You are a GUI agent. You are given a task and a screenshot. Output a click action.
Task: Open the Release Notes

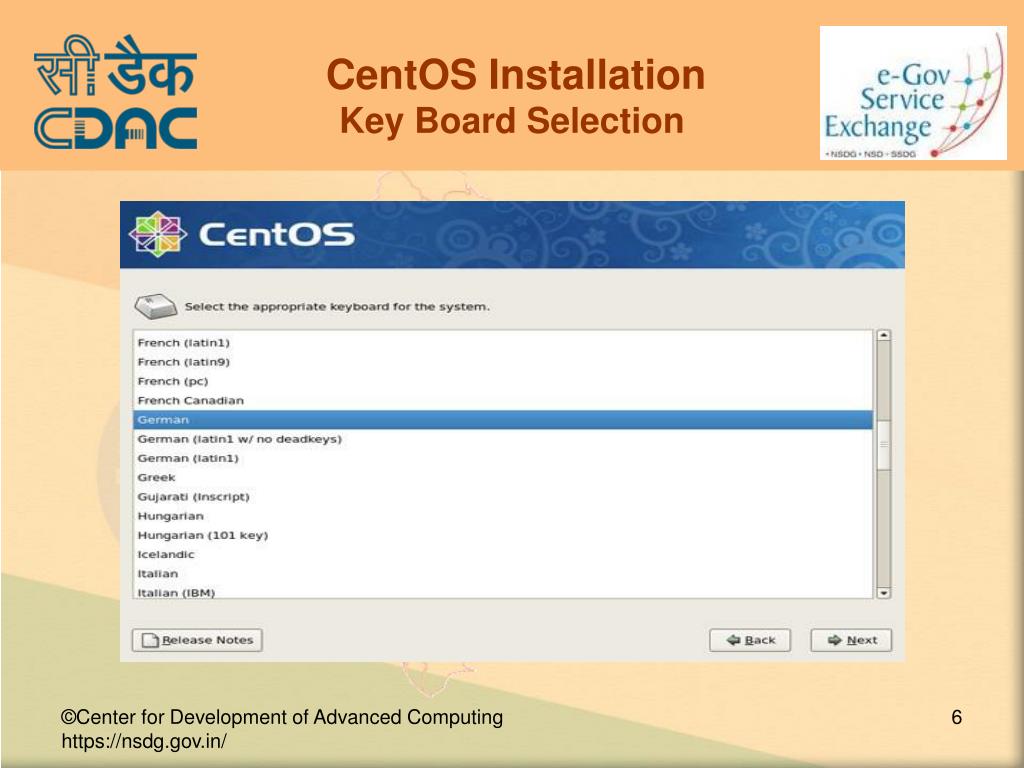[x=197, y=640]
